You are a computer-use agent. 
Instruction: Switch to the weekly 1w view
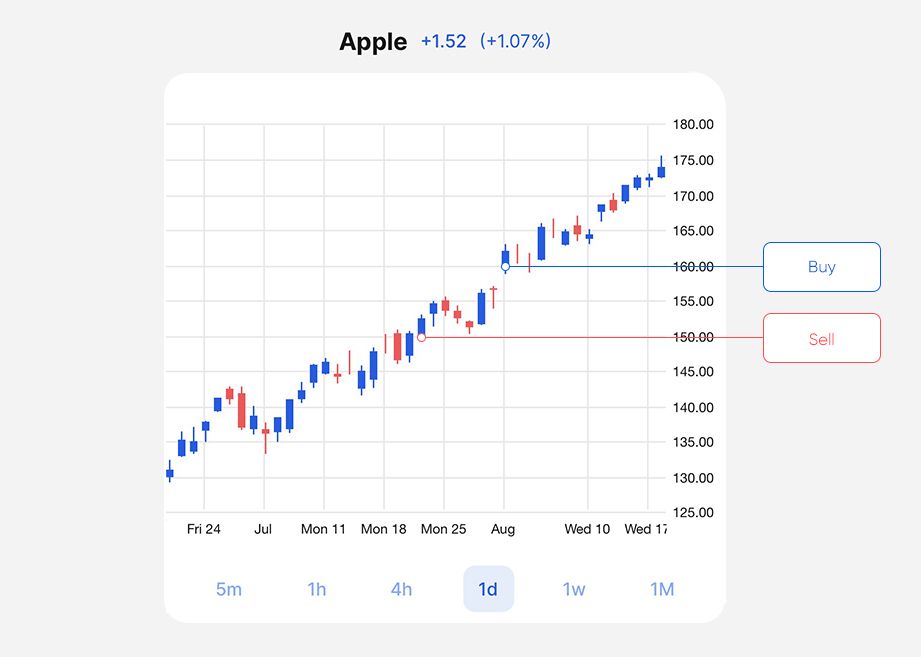tap(574, 589)
